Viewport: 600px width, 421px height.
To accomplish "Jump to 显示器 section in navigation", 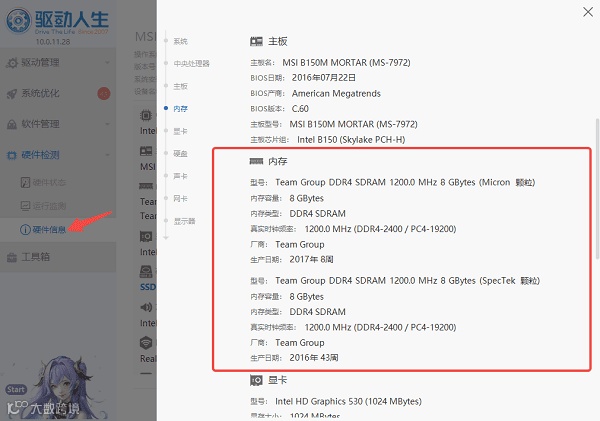I will click(x=184, y=221).
